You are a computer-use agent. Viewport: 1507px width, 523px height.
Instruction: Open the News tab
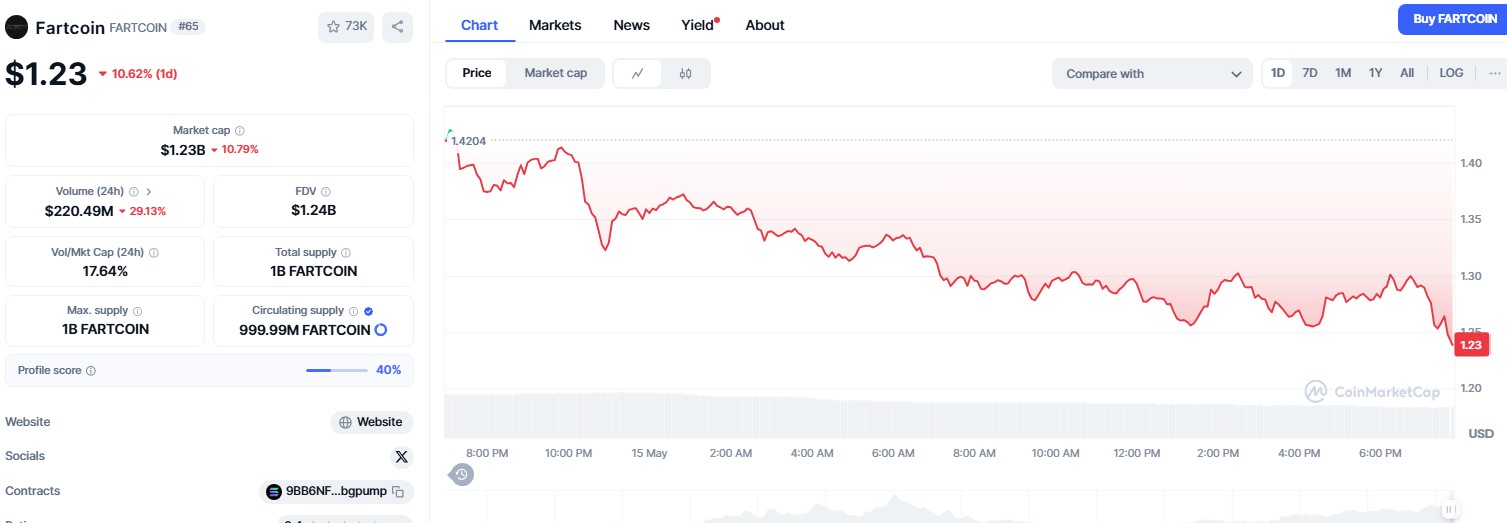point(631,25)
